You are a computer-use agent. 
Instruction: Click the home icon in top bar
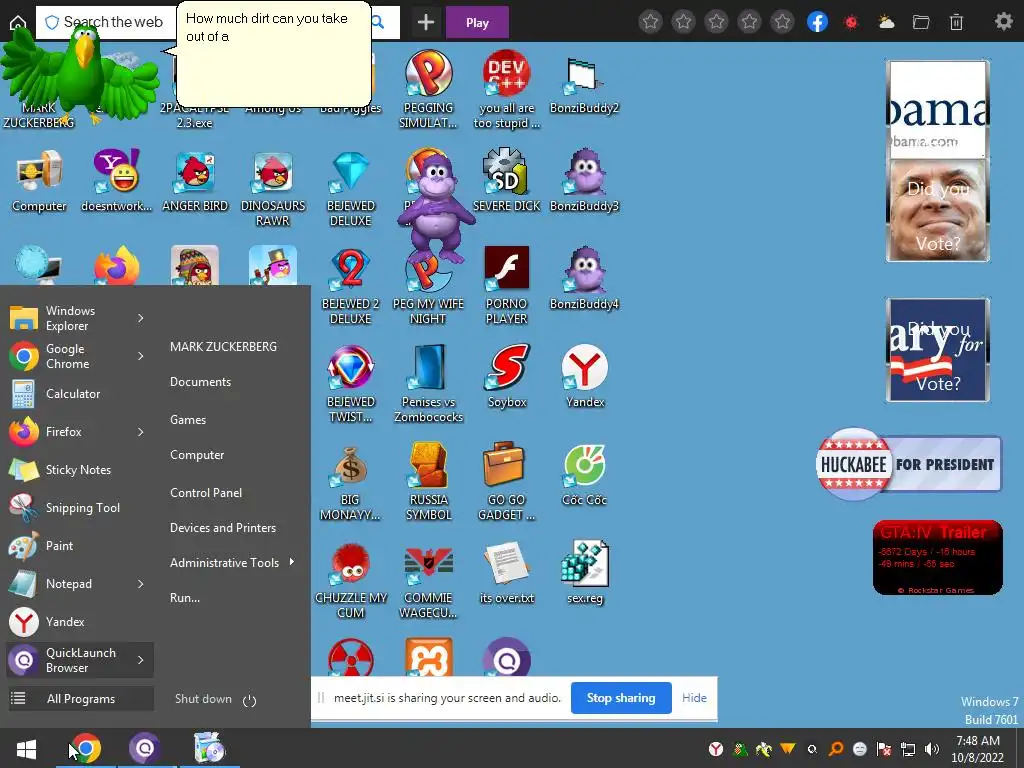18,23
